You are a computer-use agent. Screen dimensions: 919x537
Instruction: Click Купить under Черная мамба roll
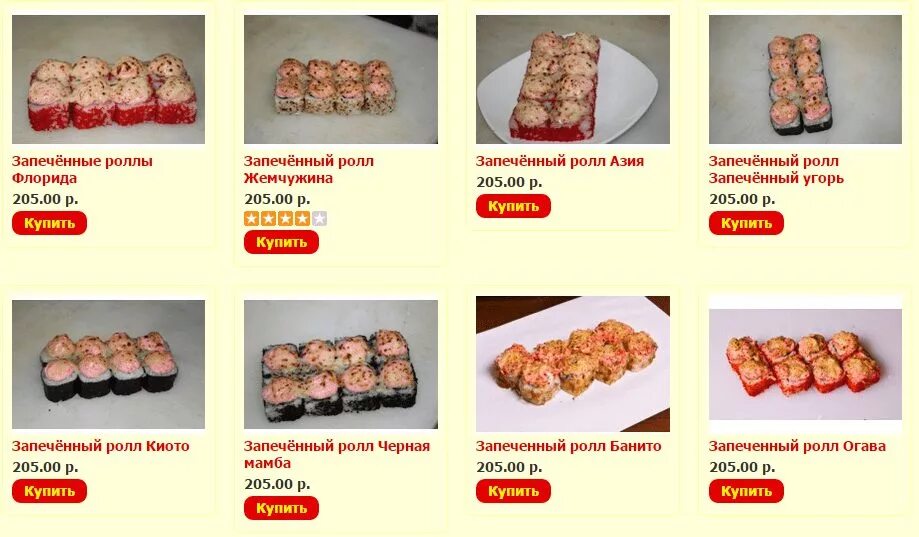pos(281,508)
